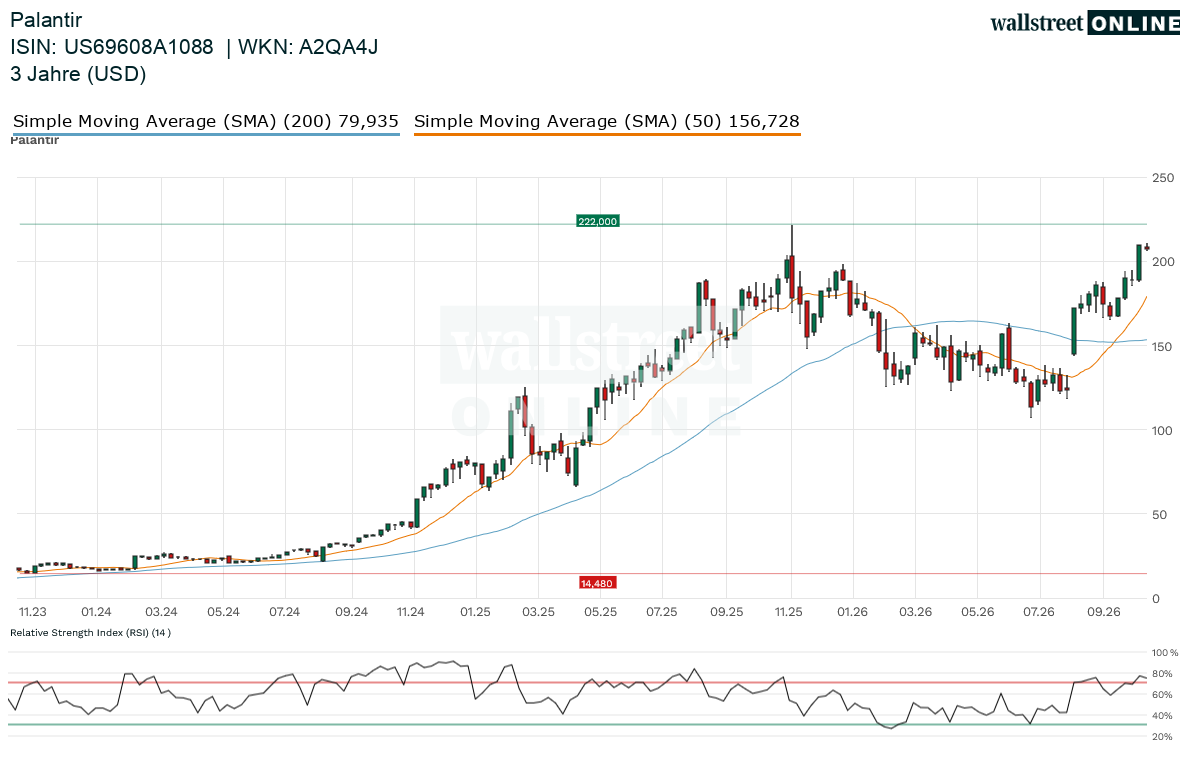
Task: Click the wallstreet ONLINE logo in the header
Action: 1085,23
